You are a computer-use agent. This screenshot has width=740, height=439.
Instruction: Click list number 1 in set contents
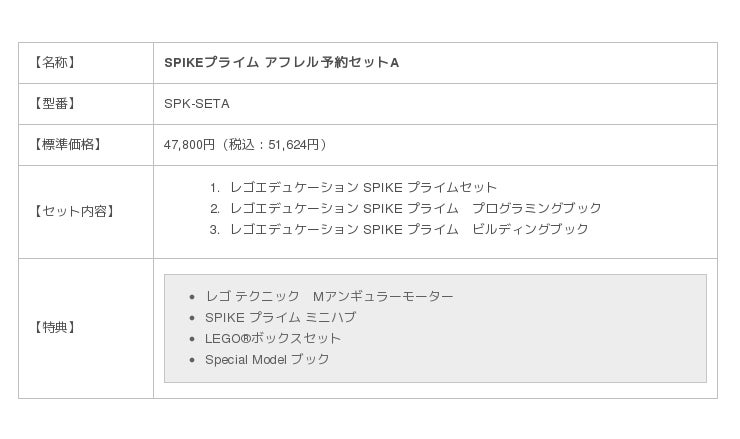(214, 187)
